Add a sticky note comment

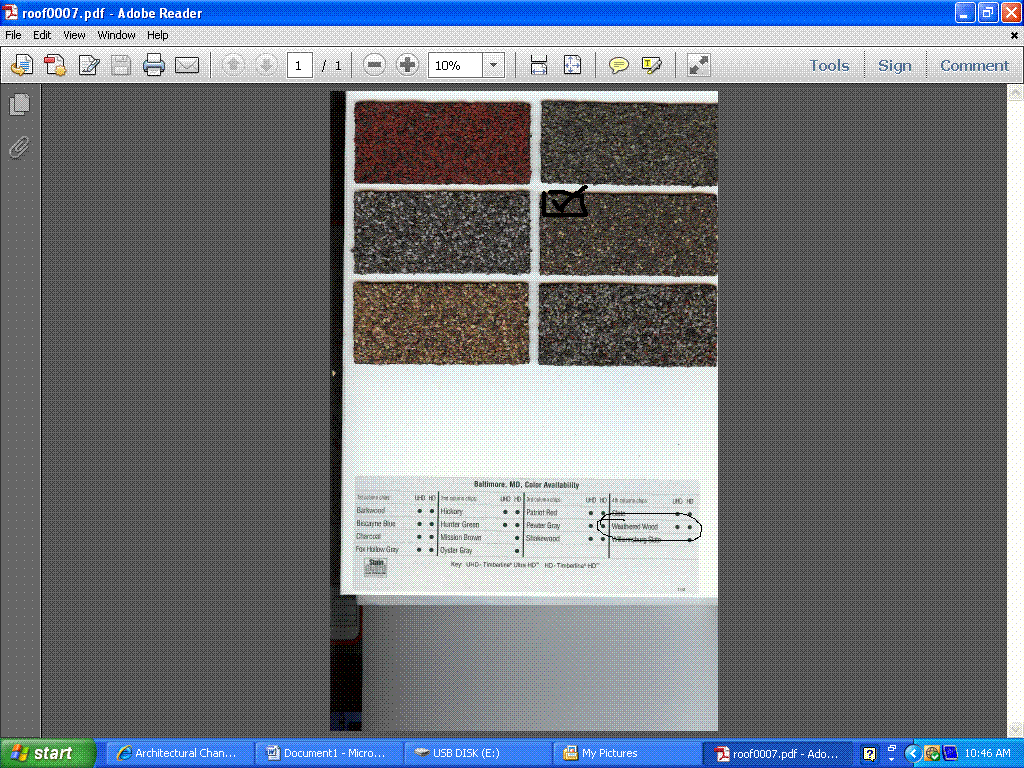pos(619,66)
